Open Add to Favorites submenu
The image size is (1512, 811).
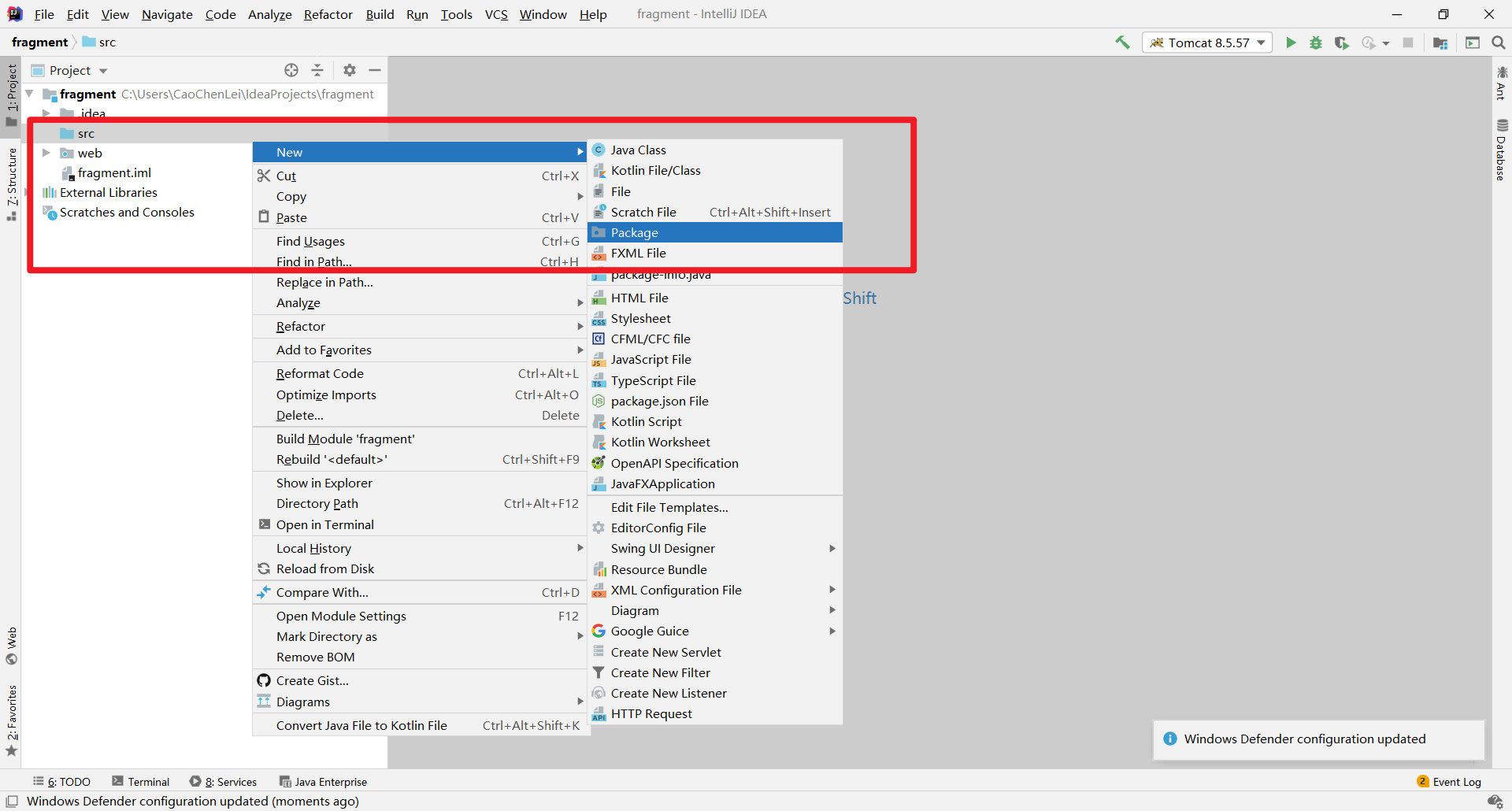tap(420, 350)
